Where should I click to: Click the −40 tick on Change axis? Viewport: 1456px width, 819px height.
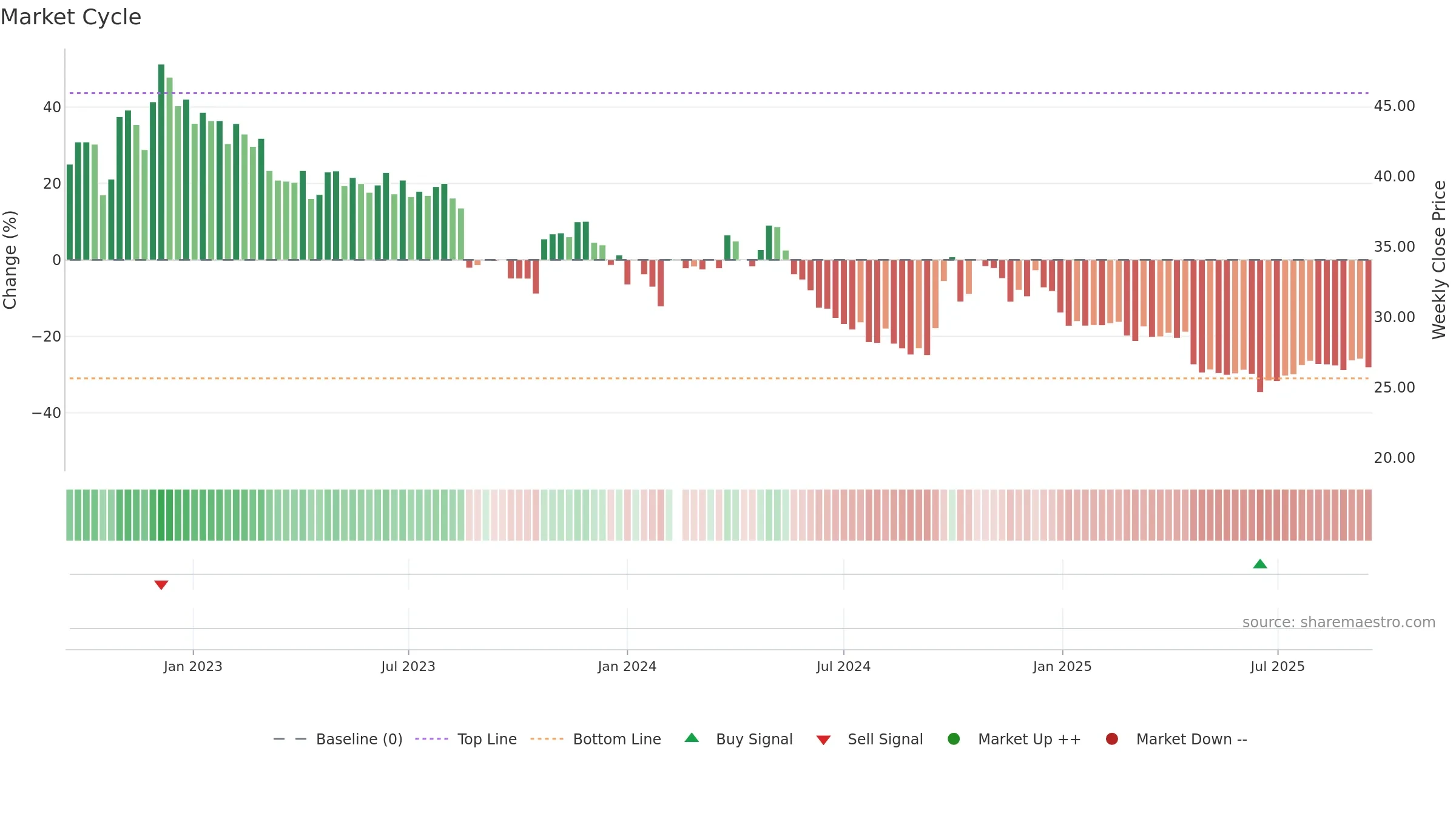pyautogui.click(x=47, y=413)
